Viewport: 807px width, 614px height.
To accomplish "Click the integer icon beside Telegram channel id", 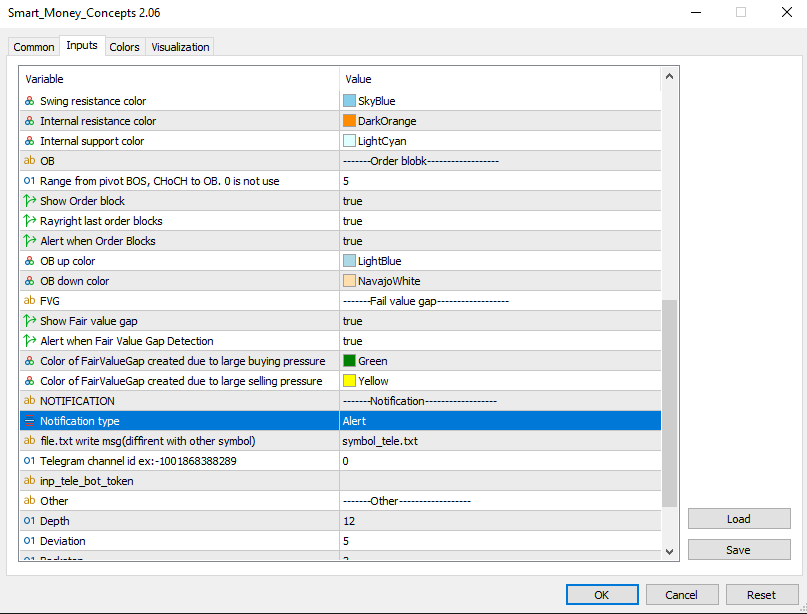I will click(x=29, y=461).
